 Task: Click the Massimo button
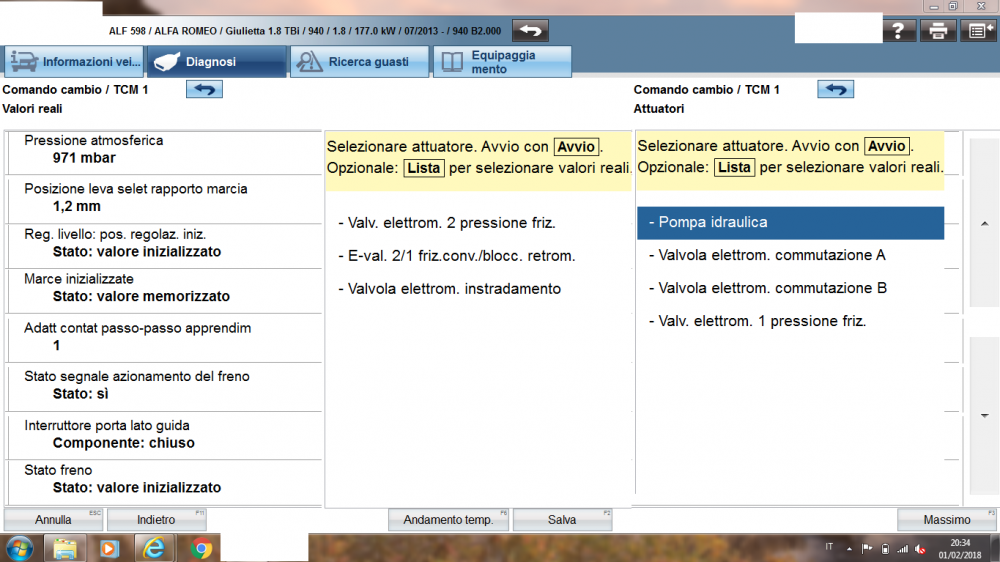click(x=946, y=520)
